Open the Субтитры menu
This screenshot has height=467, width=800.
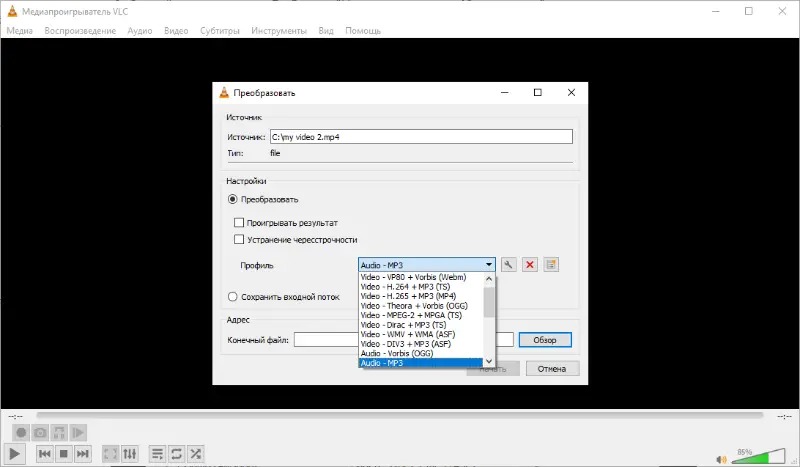click(220, 31)
